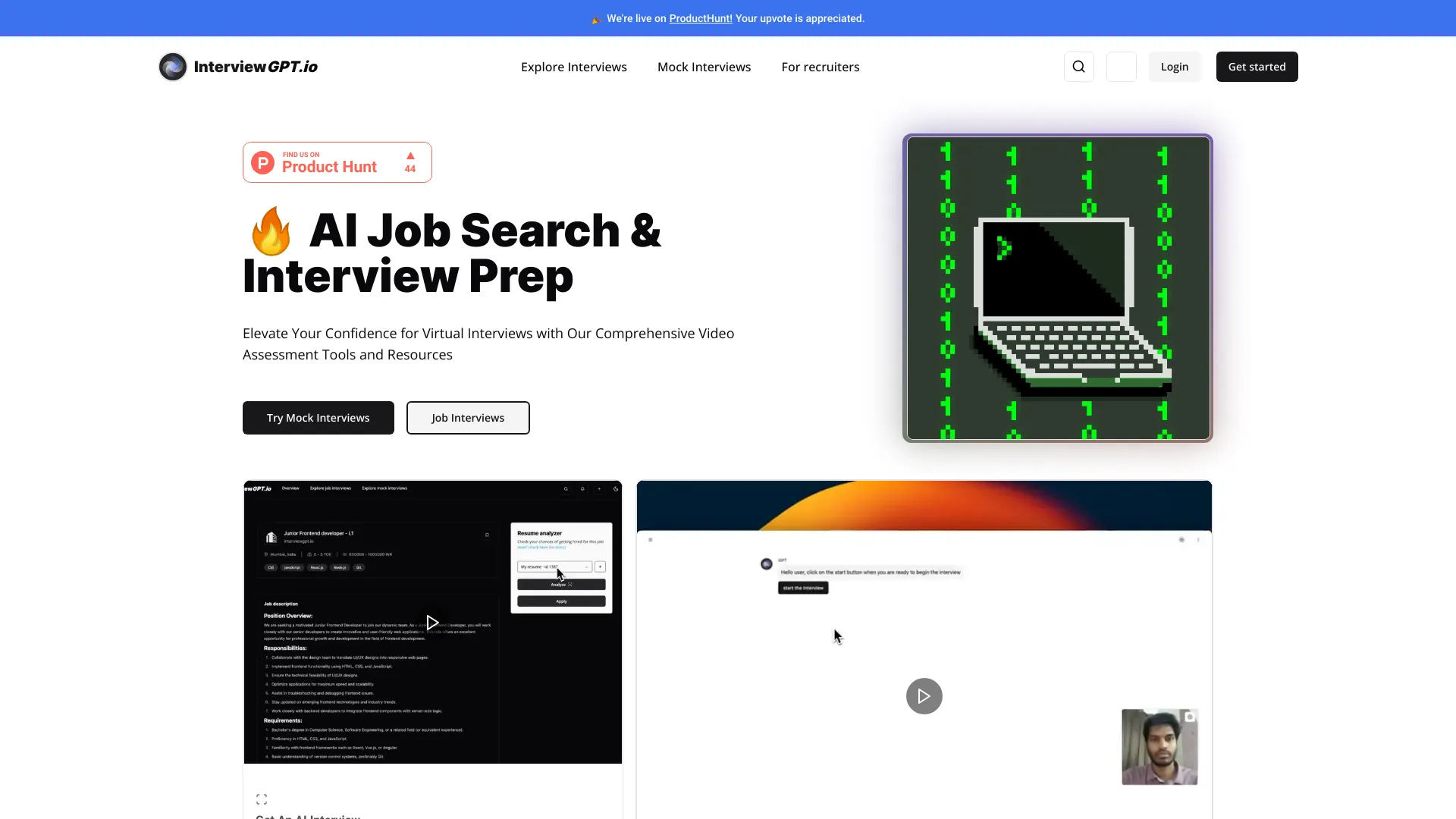Image resolution: width=1456 pixels, height=819 pixels.
Task: Click the Login link in navbar
Action: click(1175, 66)
